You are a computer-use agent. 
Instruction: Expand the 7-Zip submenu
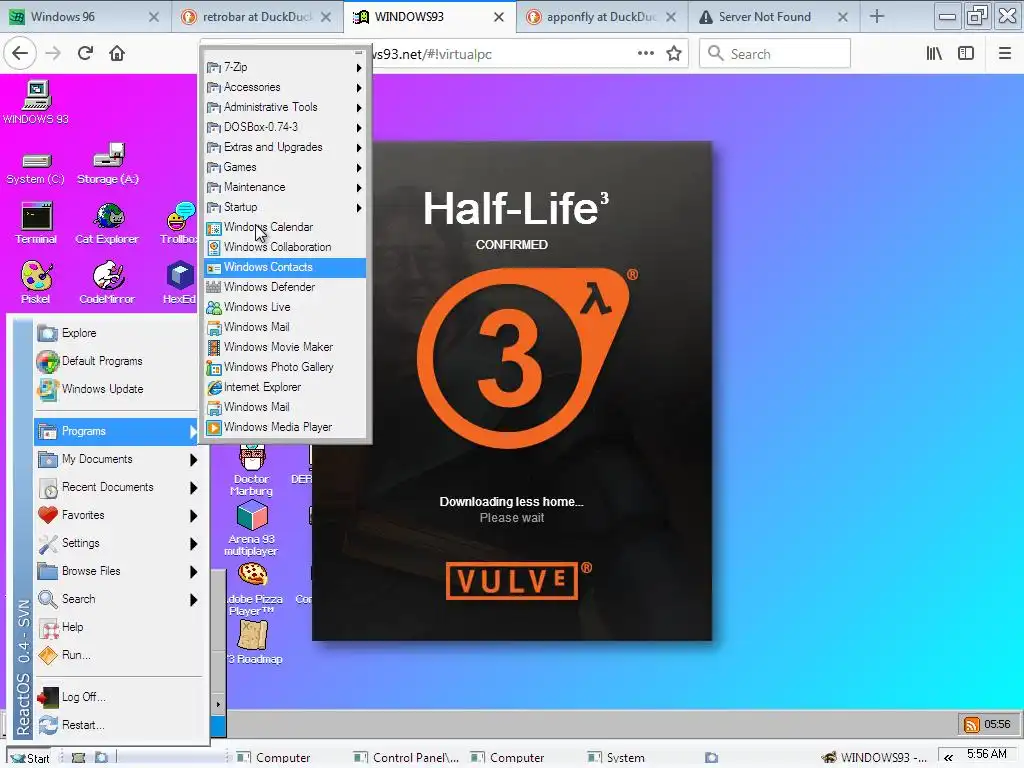tap(285, 67)
